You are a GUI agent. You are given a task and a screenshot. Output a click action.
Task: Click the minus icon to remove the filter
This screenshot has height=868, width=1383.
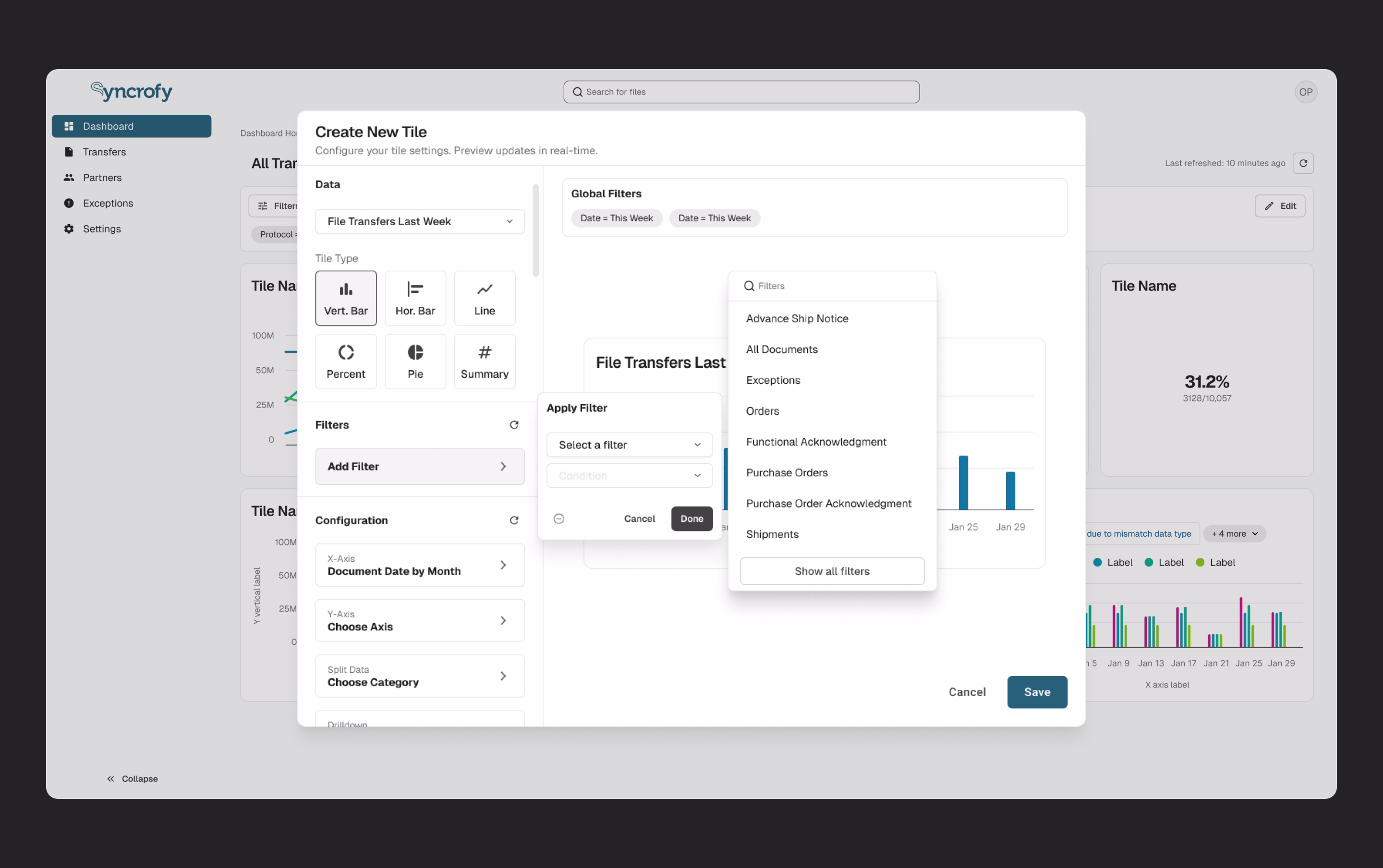(x=558, y=518)
